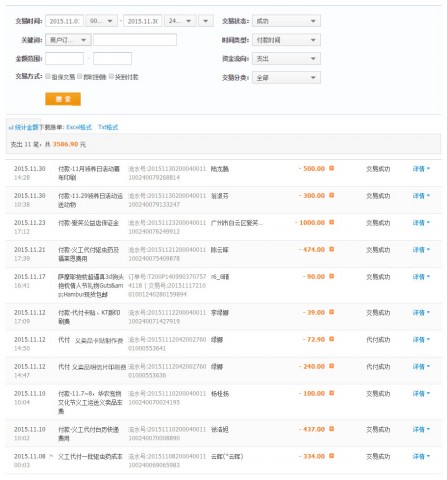Download the statement in Excel格式
This screenshot has height=480, width=447.
pyautogui.click(x=79, y=127)
